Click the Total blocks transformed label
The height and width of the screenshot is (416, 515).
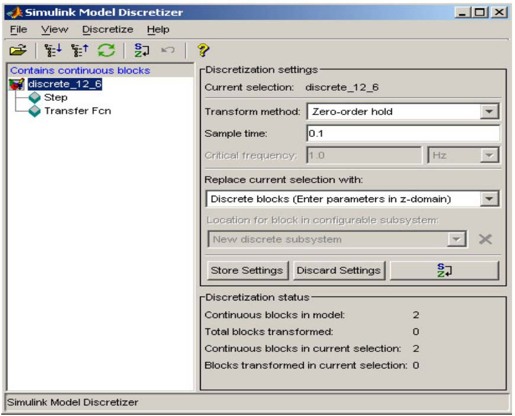tap(269, 332)
